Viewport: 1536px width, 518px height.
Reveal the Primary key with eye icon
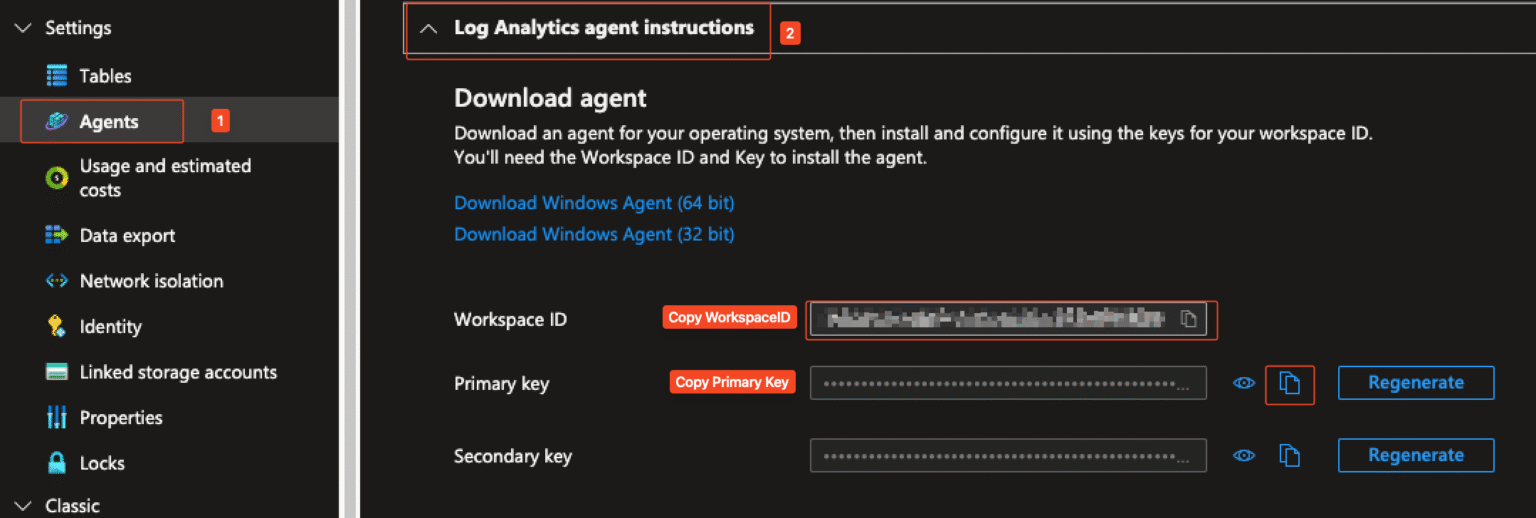(1244, 383)
